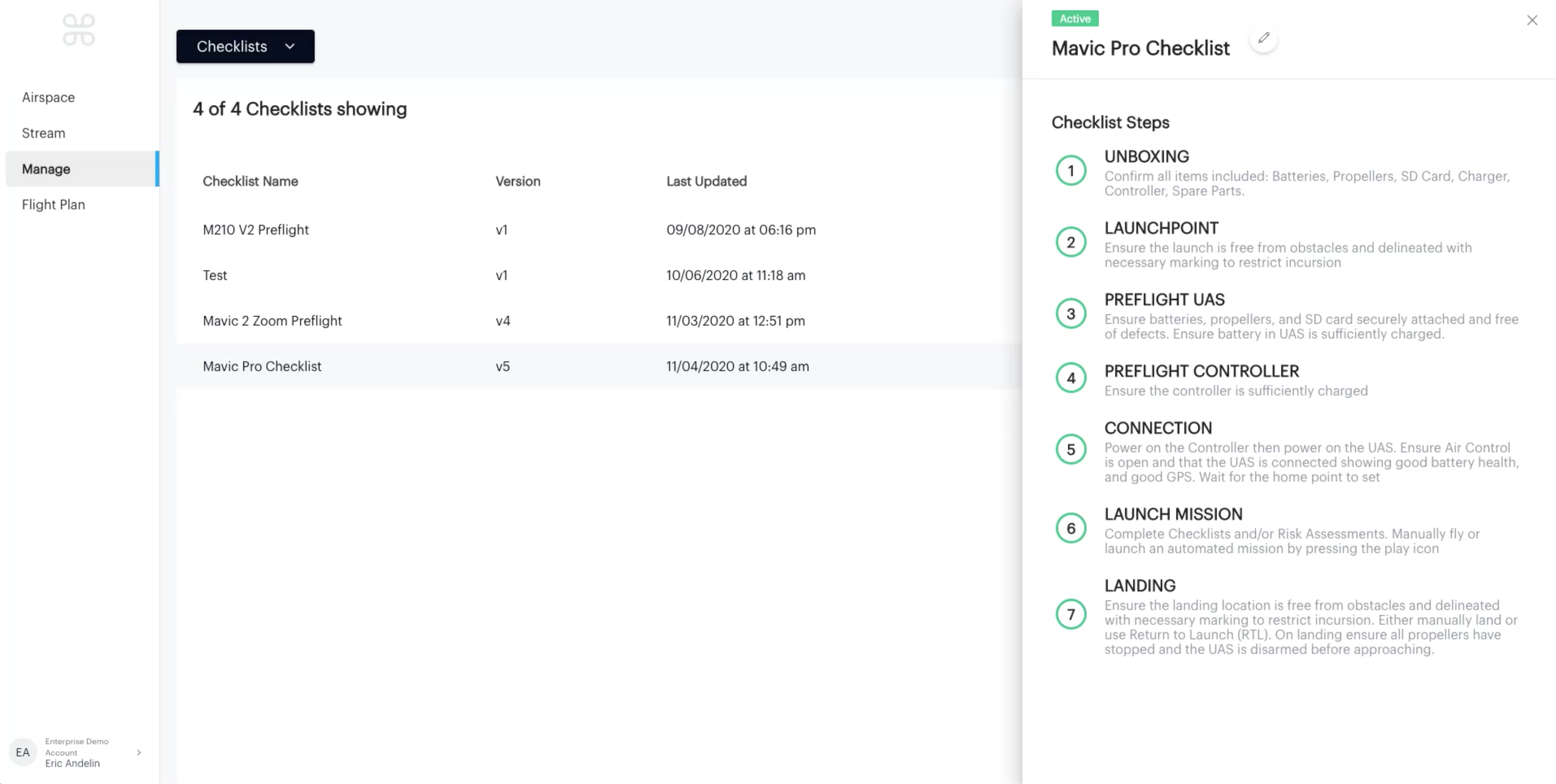Click the CONNECTION step title
1556x784 pixels.
pyautogui.click(x=1158, y=428)
